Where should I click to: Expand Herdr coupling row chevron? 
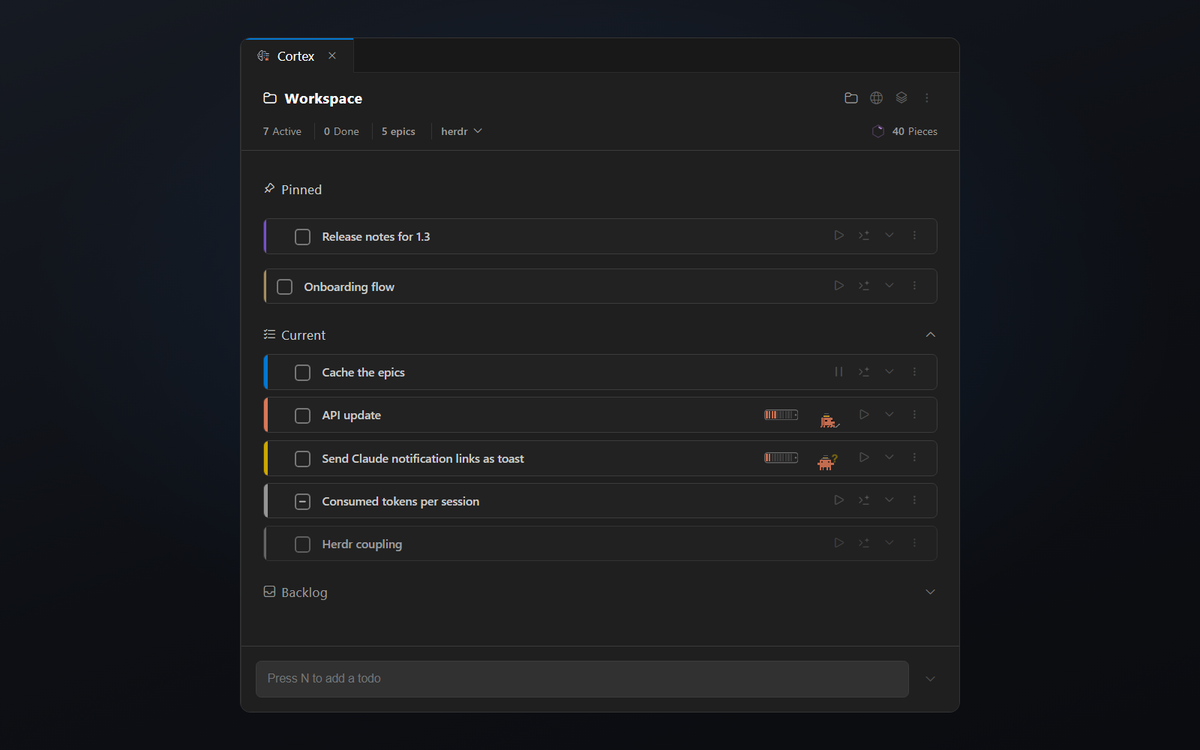pyautogui.click(x=889, y=543)
